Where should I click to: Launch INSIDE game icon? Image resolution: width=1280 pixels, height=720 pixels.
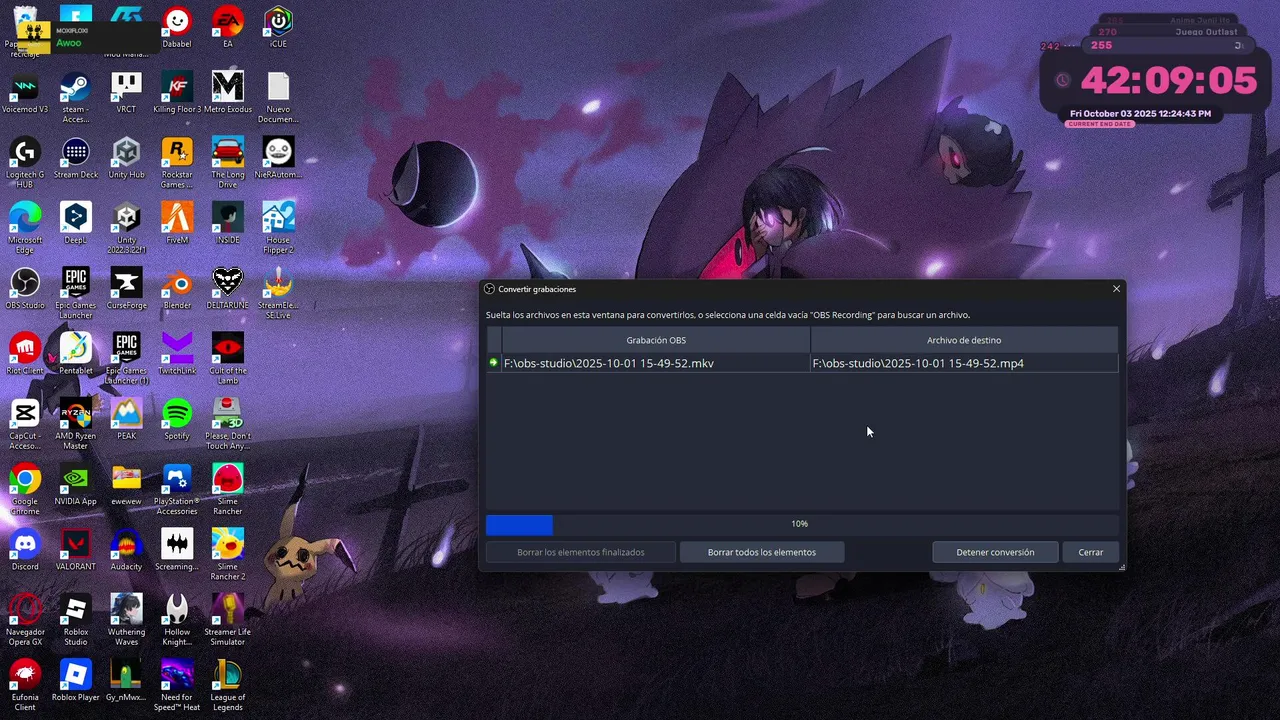pyautogui.click(x=228, y=223)
